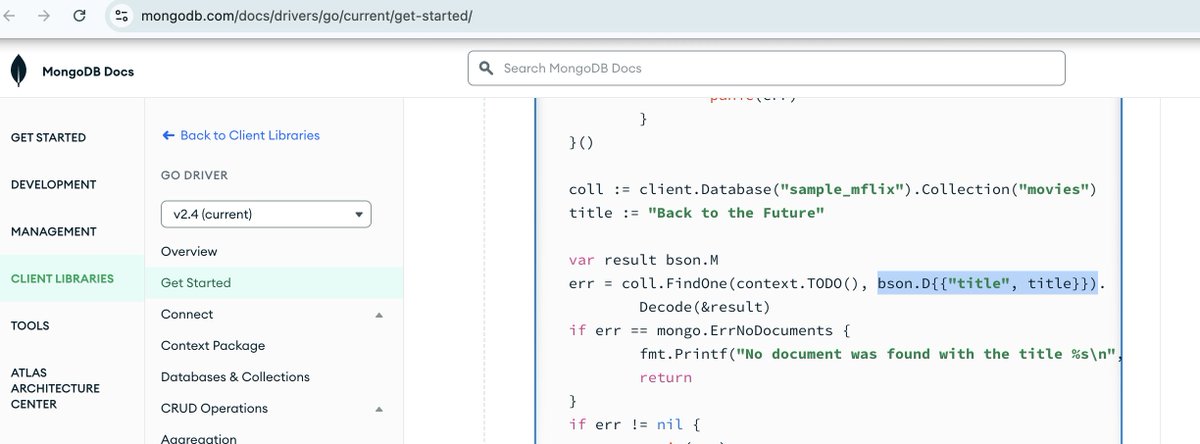Click the "Back to the Future" string

tap(736, 213)
